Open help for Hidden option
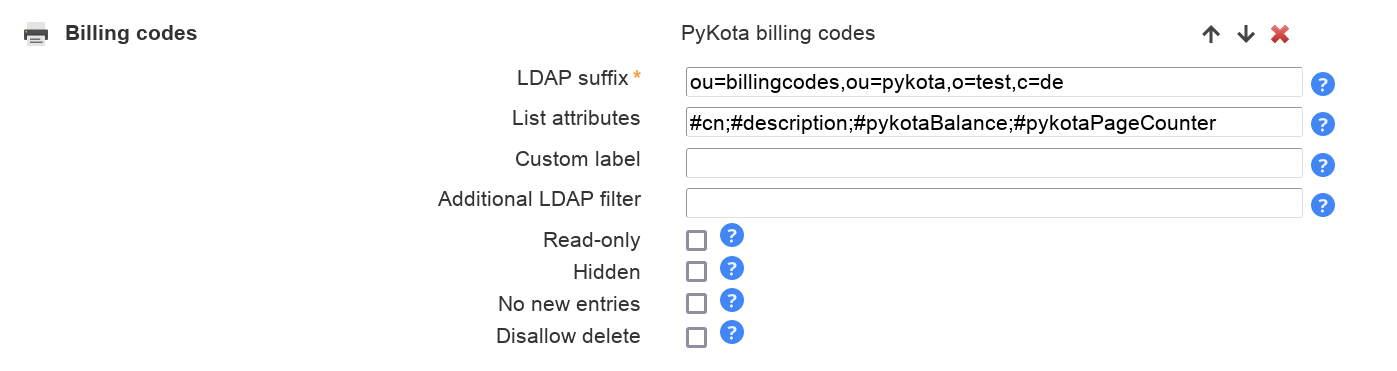Image resolution: width=1397 pixels, height=371 pixels. pos(732,268)
